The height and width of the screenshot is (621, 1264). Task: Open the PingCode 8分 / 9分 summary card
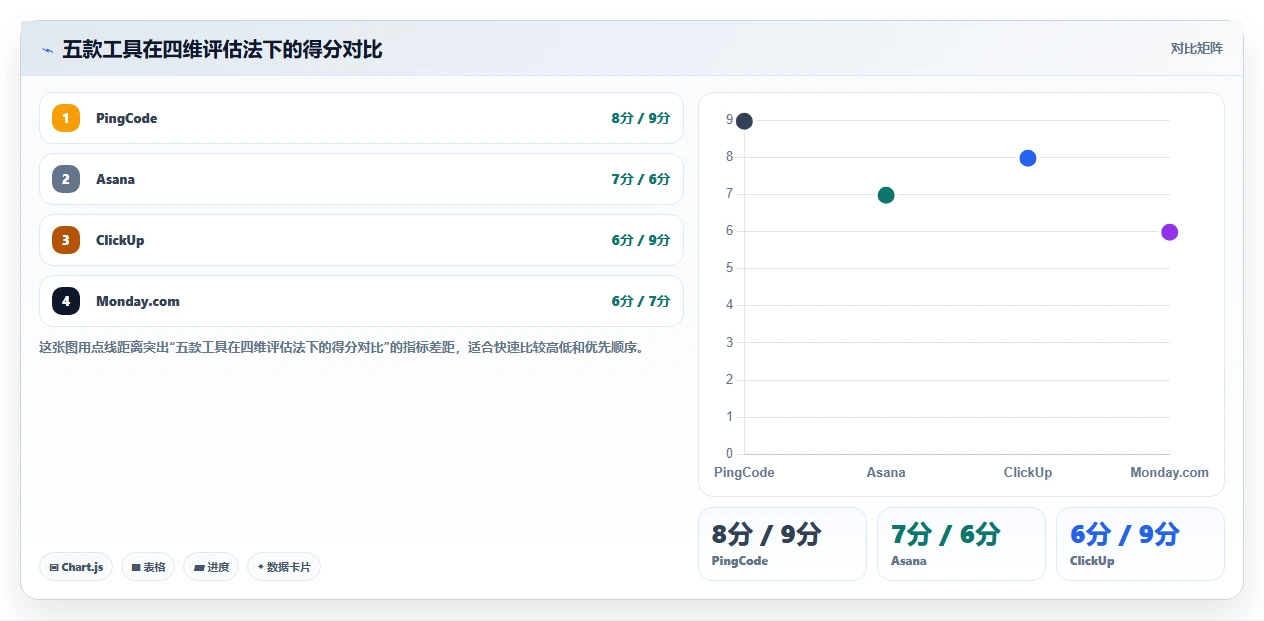(x=782, y=544)
